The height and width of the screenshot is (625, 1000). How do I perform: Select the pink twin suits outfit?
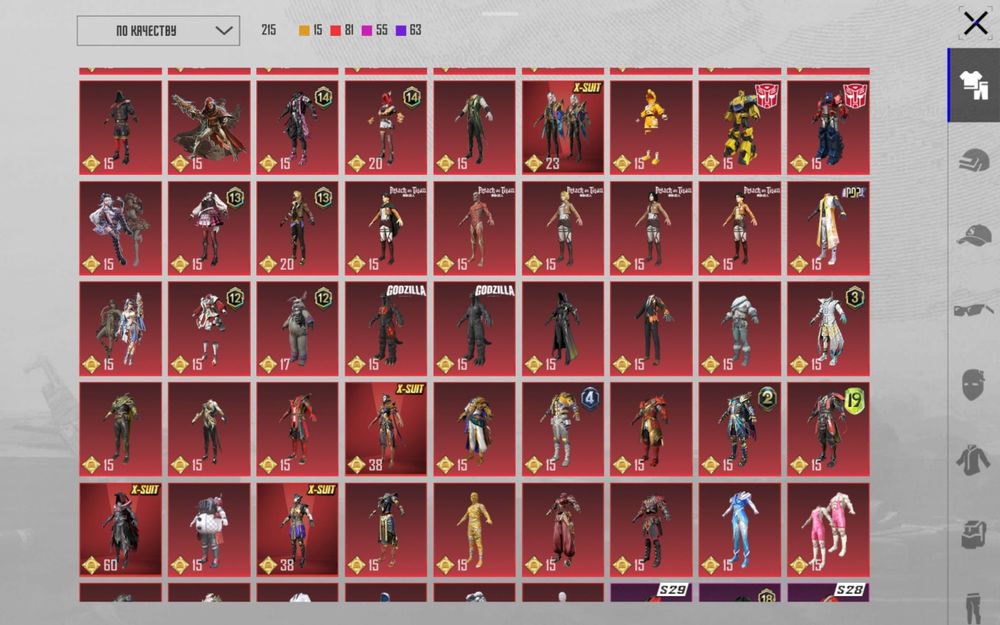pos(828,530)
